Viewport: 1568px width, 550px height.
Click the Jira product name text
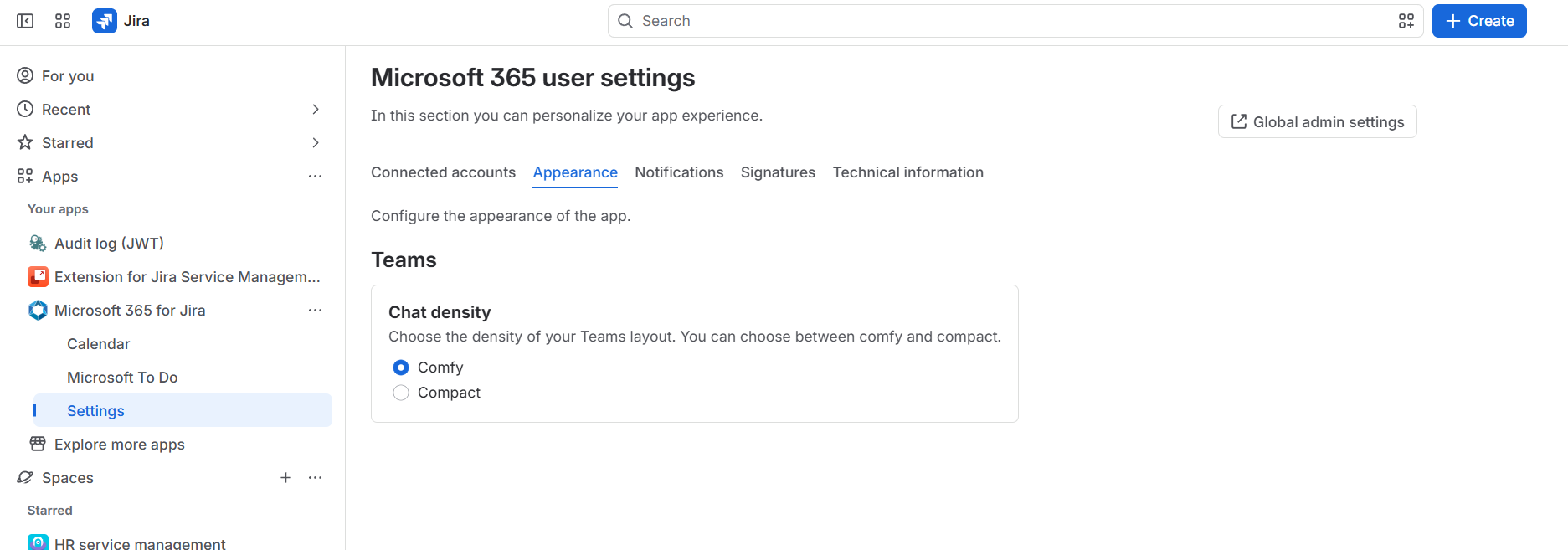coord(136,21)
